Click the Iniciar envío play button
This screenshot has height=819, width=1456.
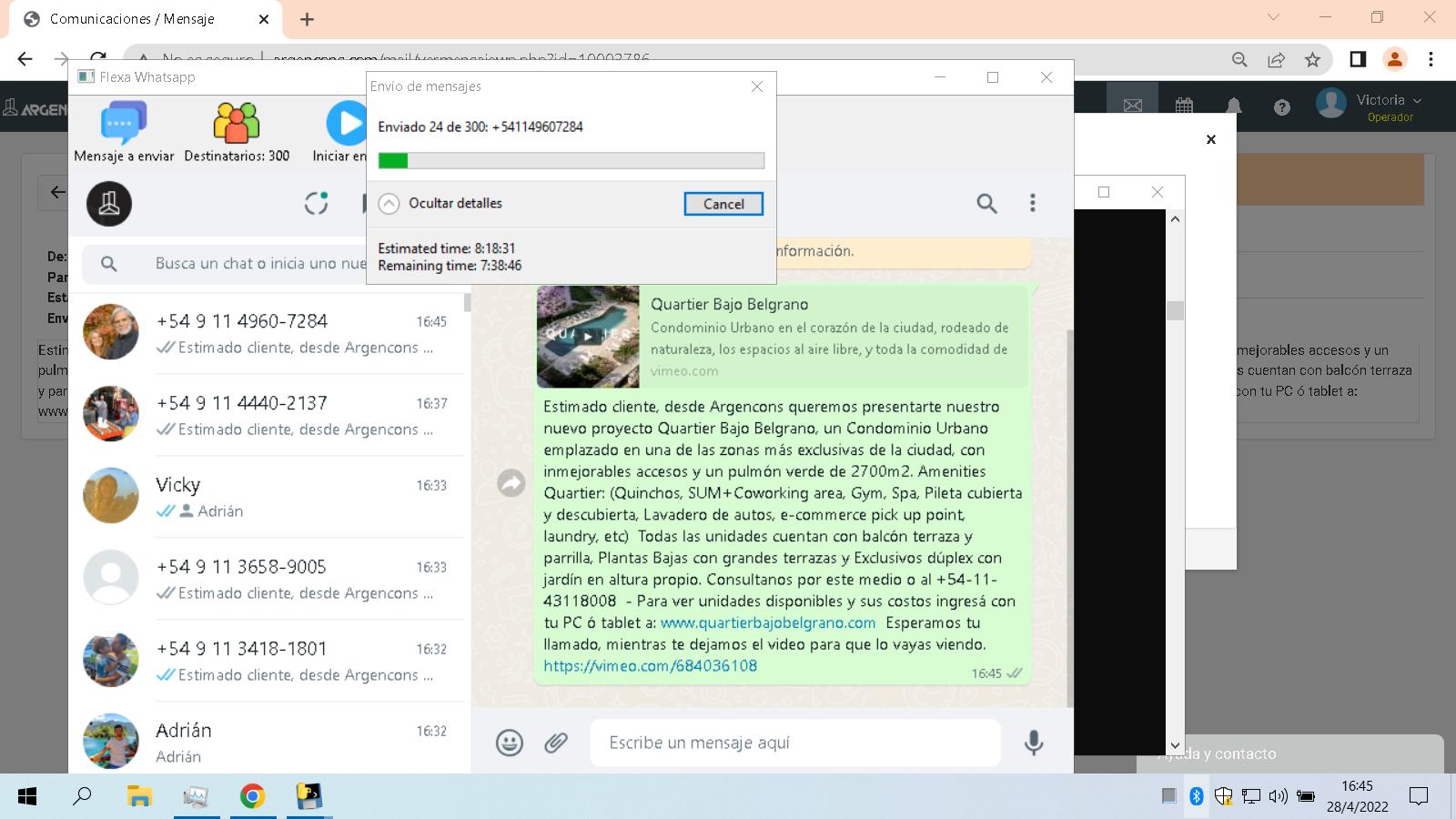pos(347,124)
